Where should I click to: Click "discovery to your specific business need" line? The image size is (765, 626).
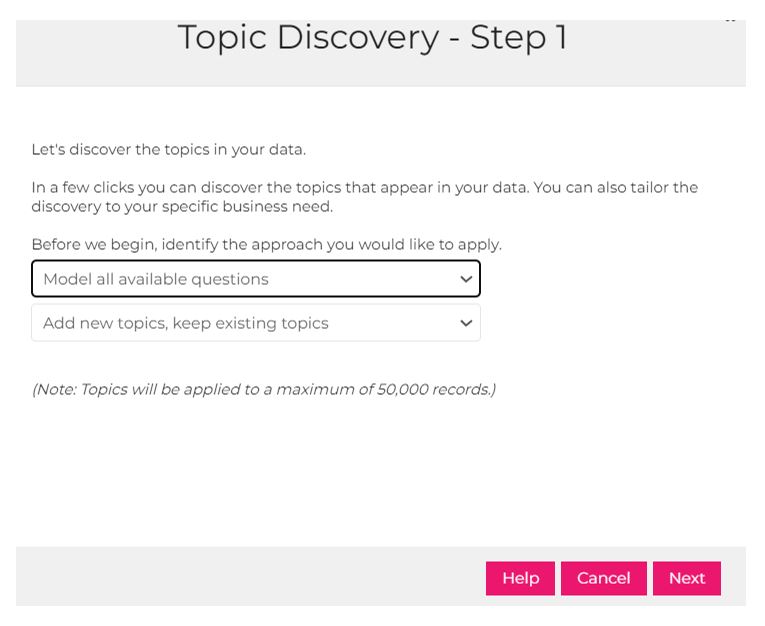click(182, 207)
